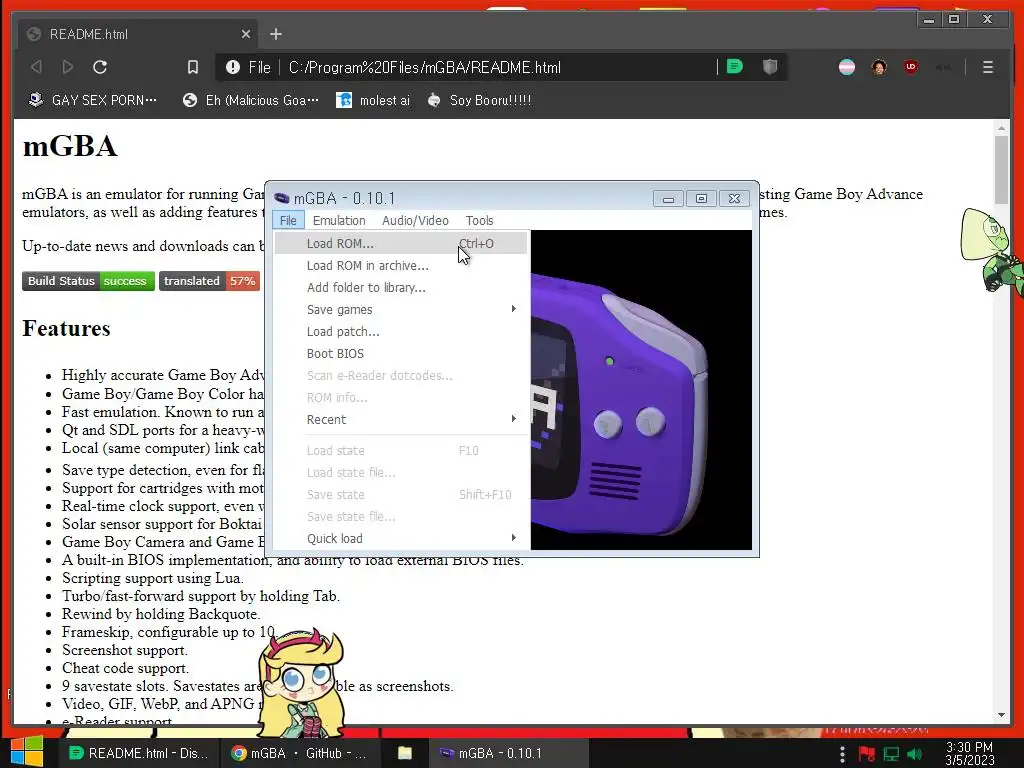
Task: Open the uBlock Origin extension icon
Action: tap(911, 67)
